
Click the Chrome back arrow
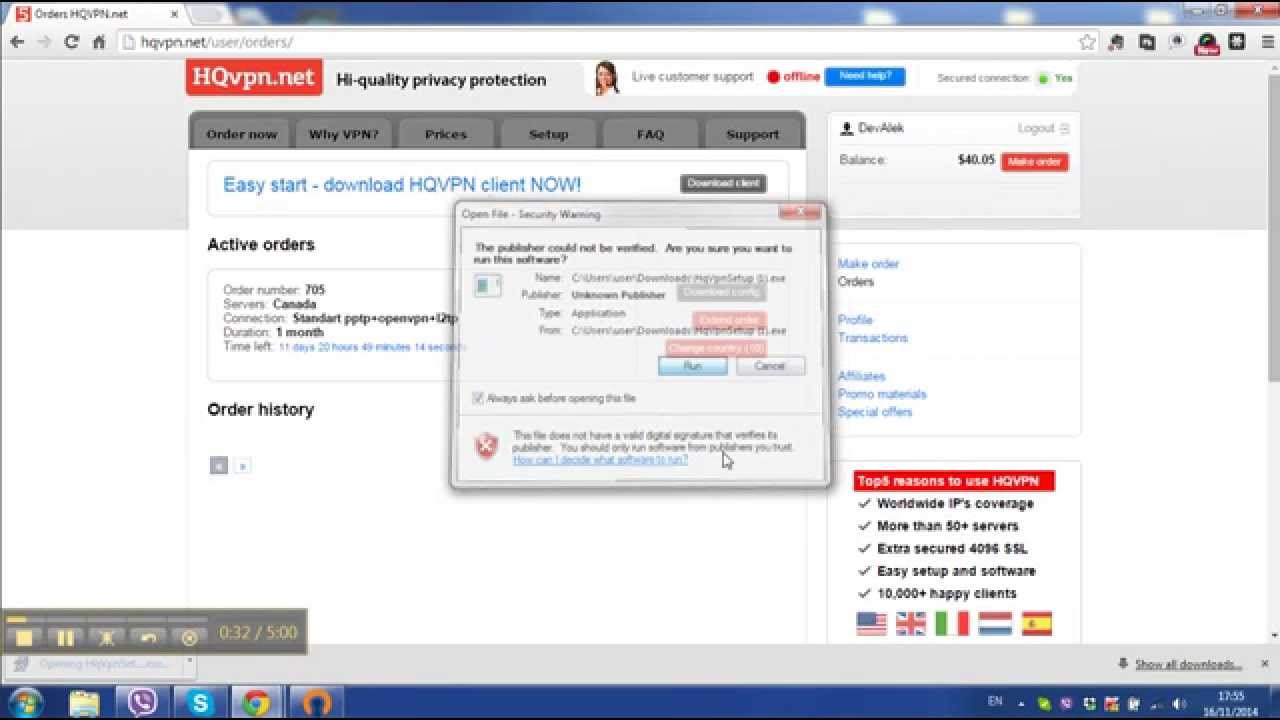(x=17, y=42)
